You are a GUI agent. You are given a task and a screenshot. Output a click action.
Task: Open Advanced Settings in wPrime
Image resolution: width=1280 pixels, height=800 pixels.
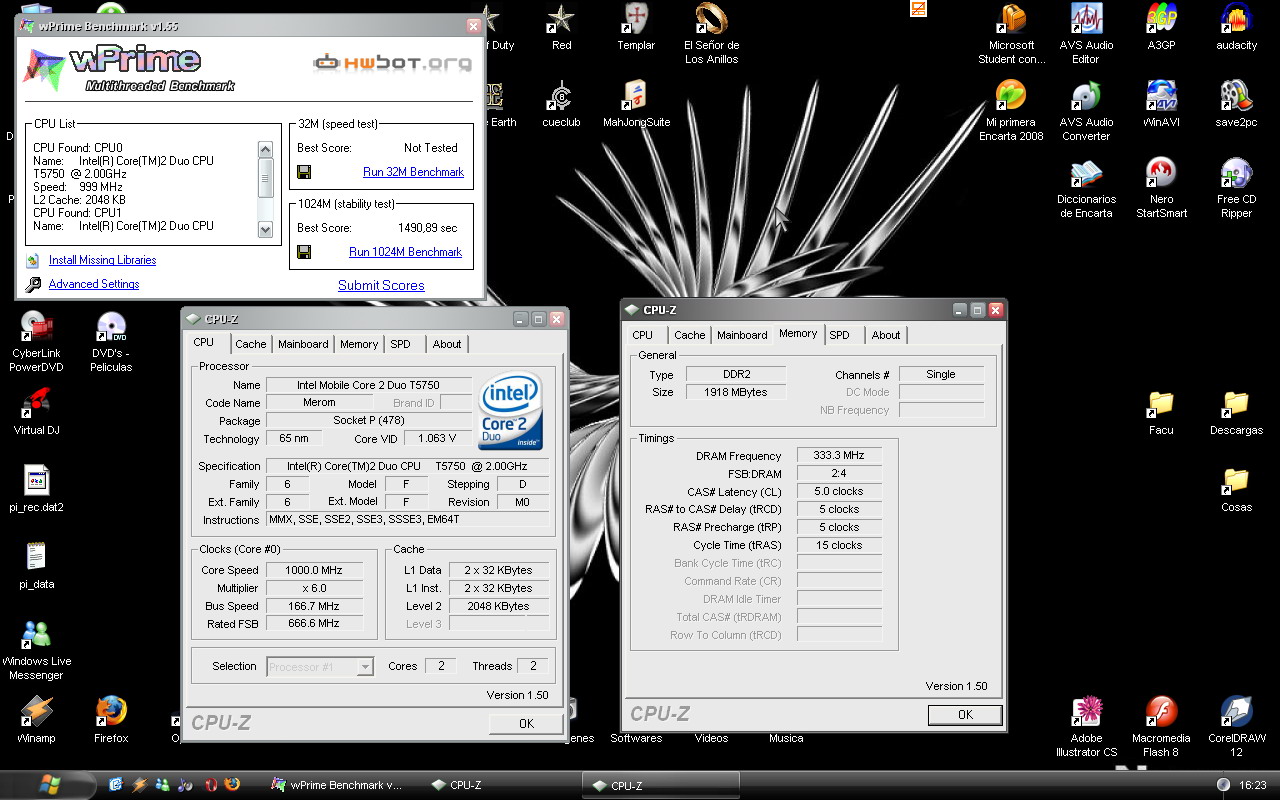pyautogui.click(x=94, y=284)
